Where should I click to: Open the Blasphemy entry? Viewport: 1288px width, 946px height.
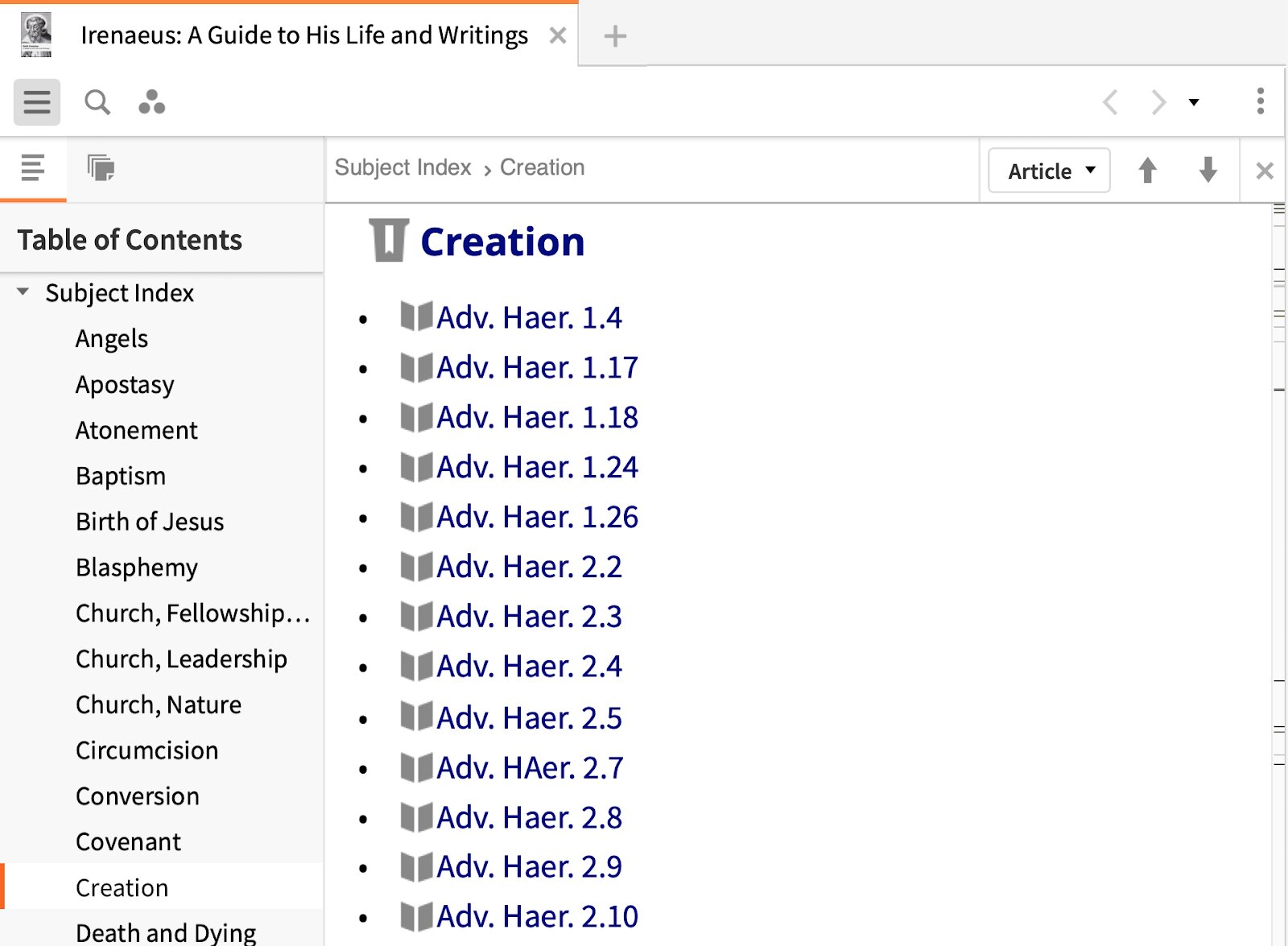tap(136, 568)
